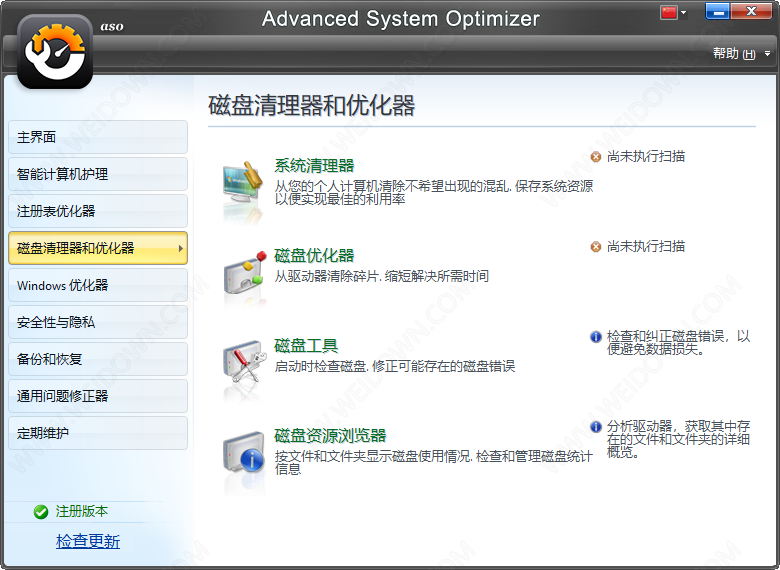The width and height of the screenshot is (780, 570).
Task: Click the 分析驱动器，获取其中存在的文件 info text
Action: pyautogui.click(x=678, y=439)
